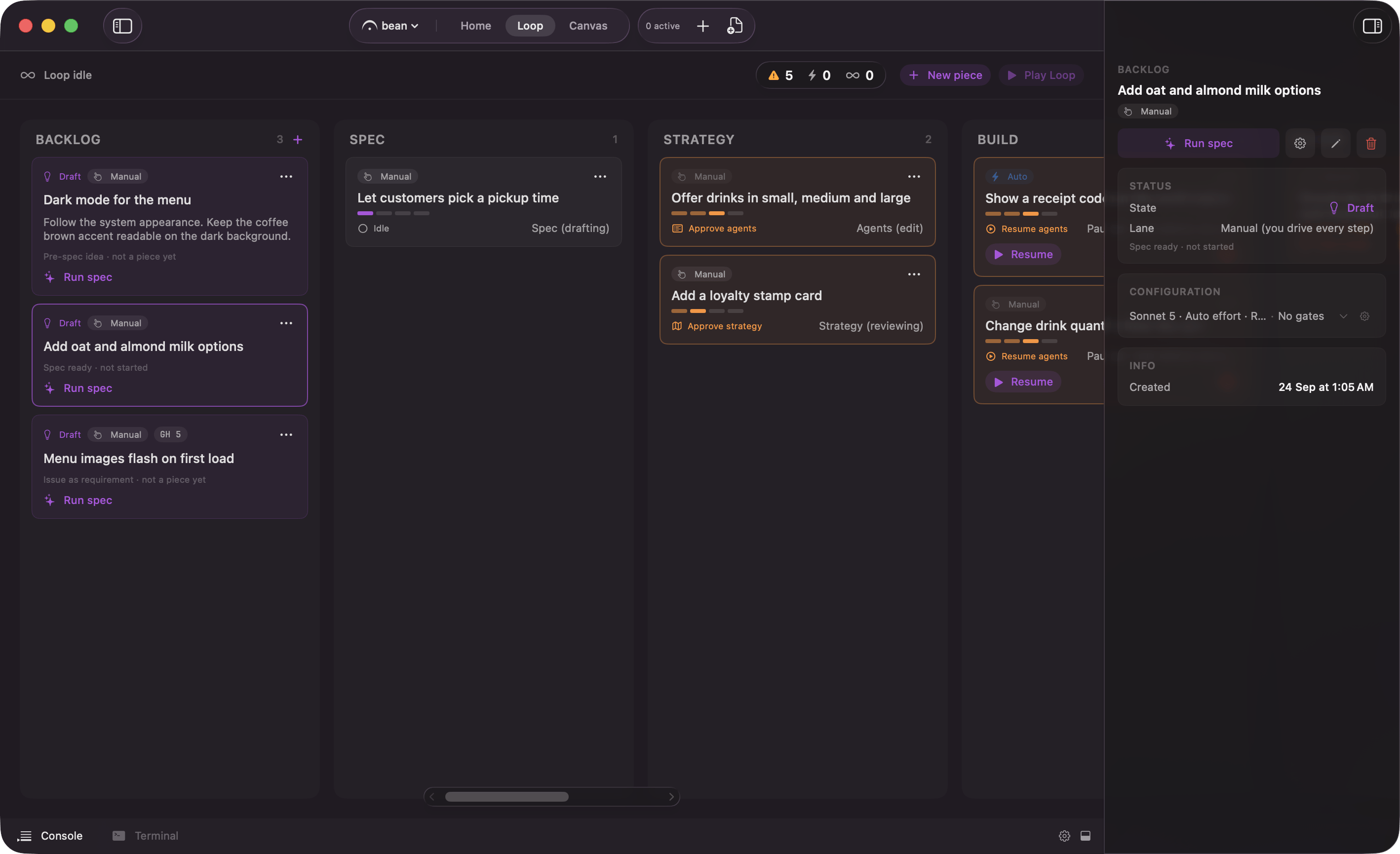
Task: Start Play Loop
Action: tap(1041, 75)
